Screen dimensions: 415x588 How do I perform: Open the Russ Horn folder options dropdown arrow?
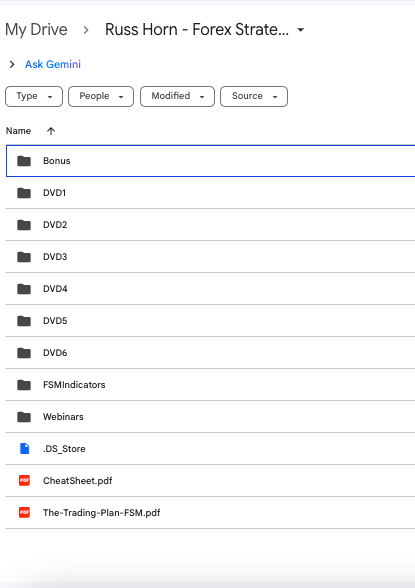[301, 30]
